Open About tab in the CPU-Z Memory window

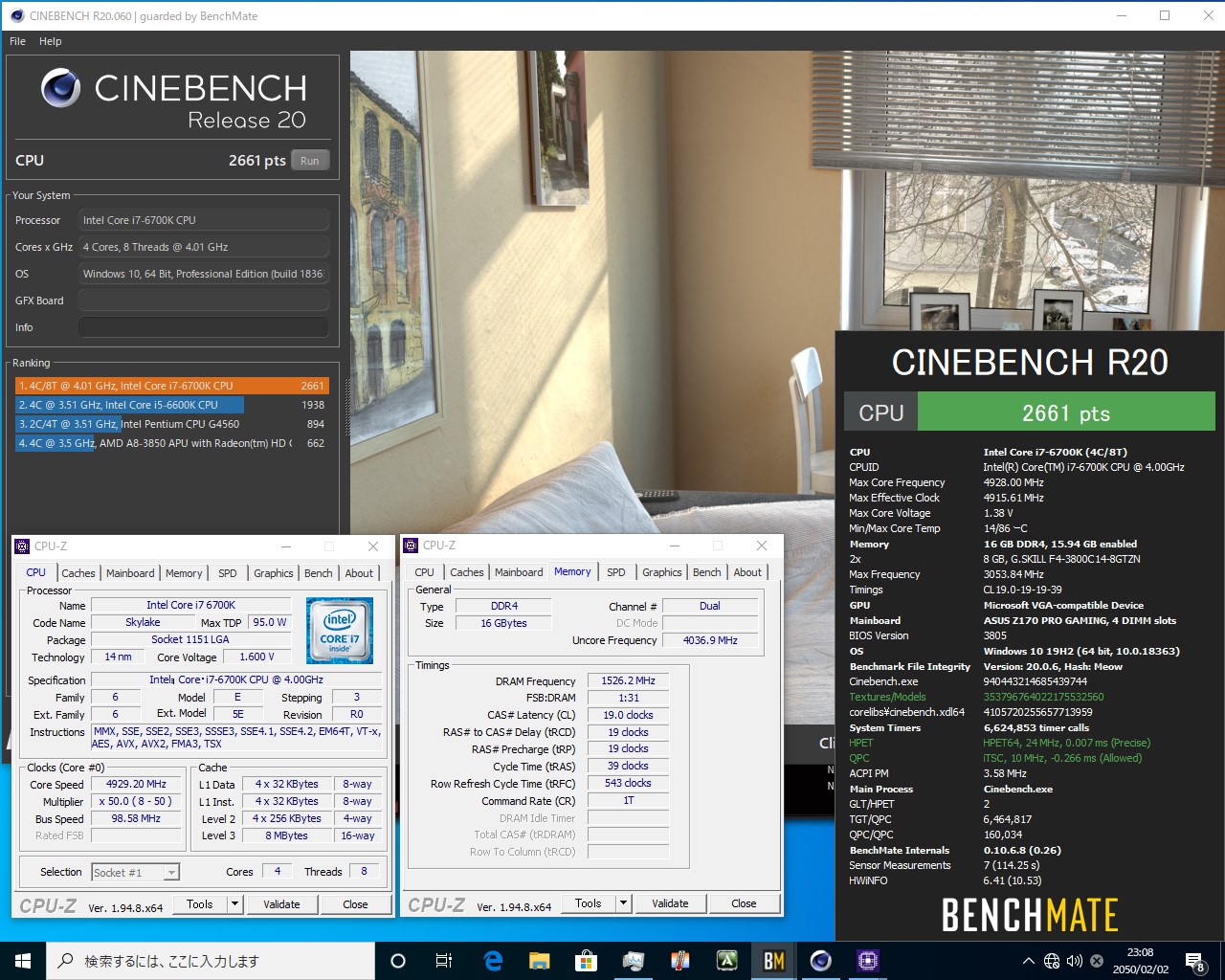coord(748,572)
